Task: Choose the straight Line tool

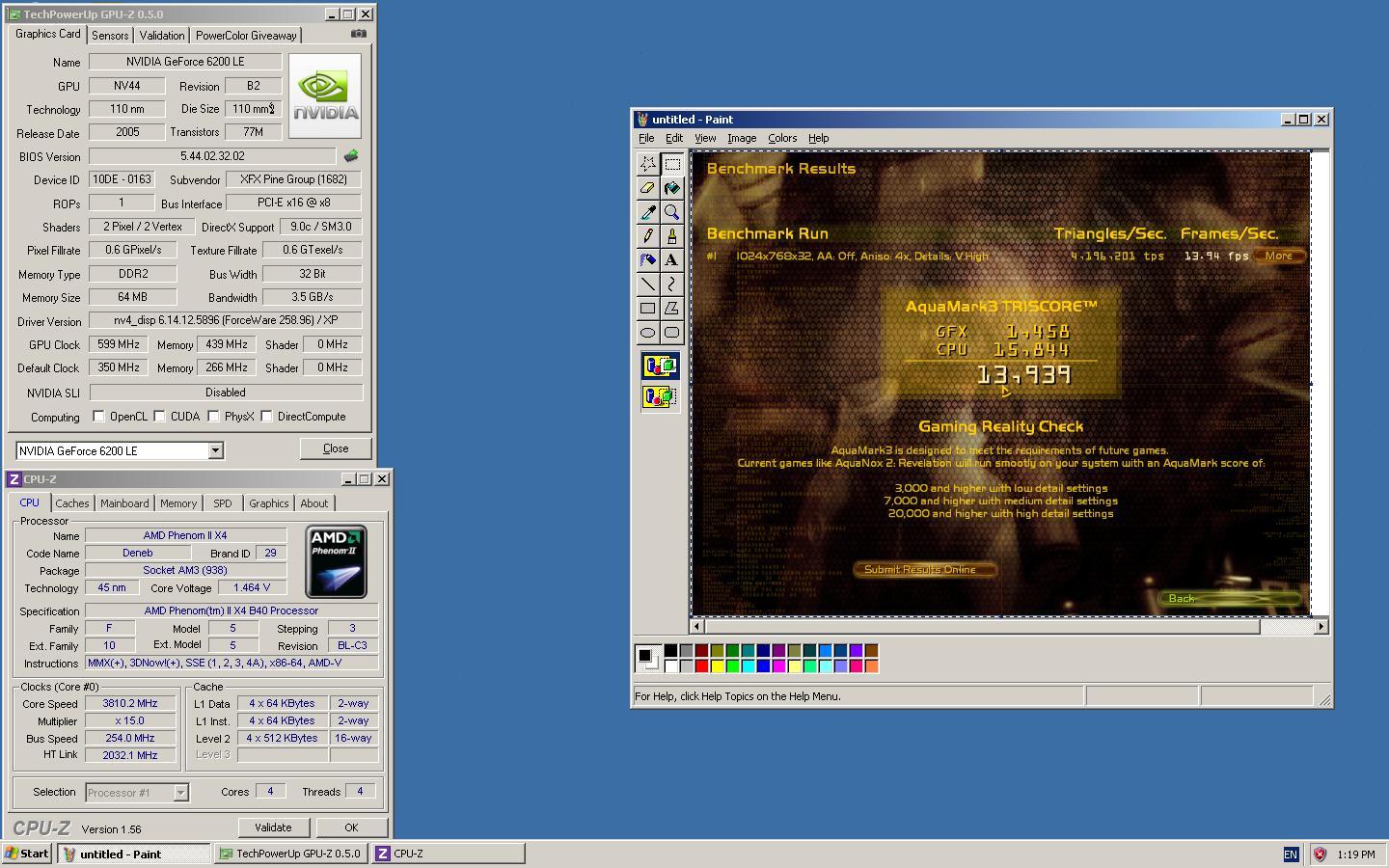Action: (648, 285)
